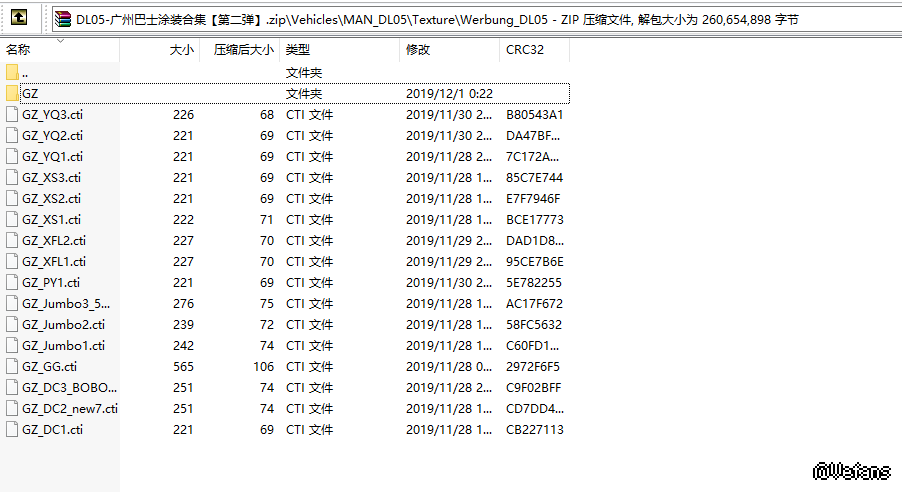Click packed size 106 in GZ_GG row
The height and width of the screenshot is (492, 902).
point(263,367)
